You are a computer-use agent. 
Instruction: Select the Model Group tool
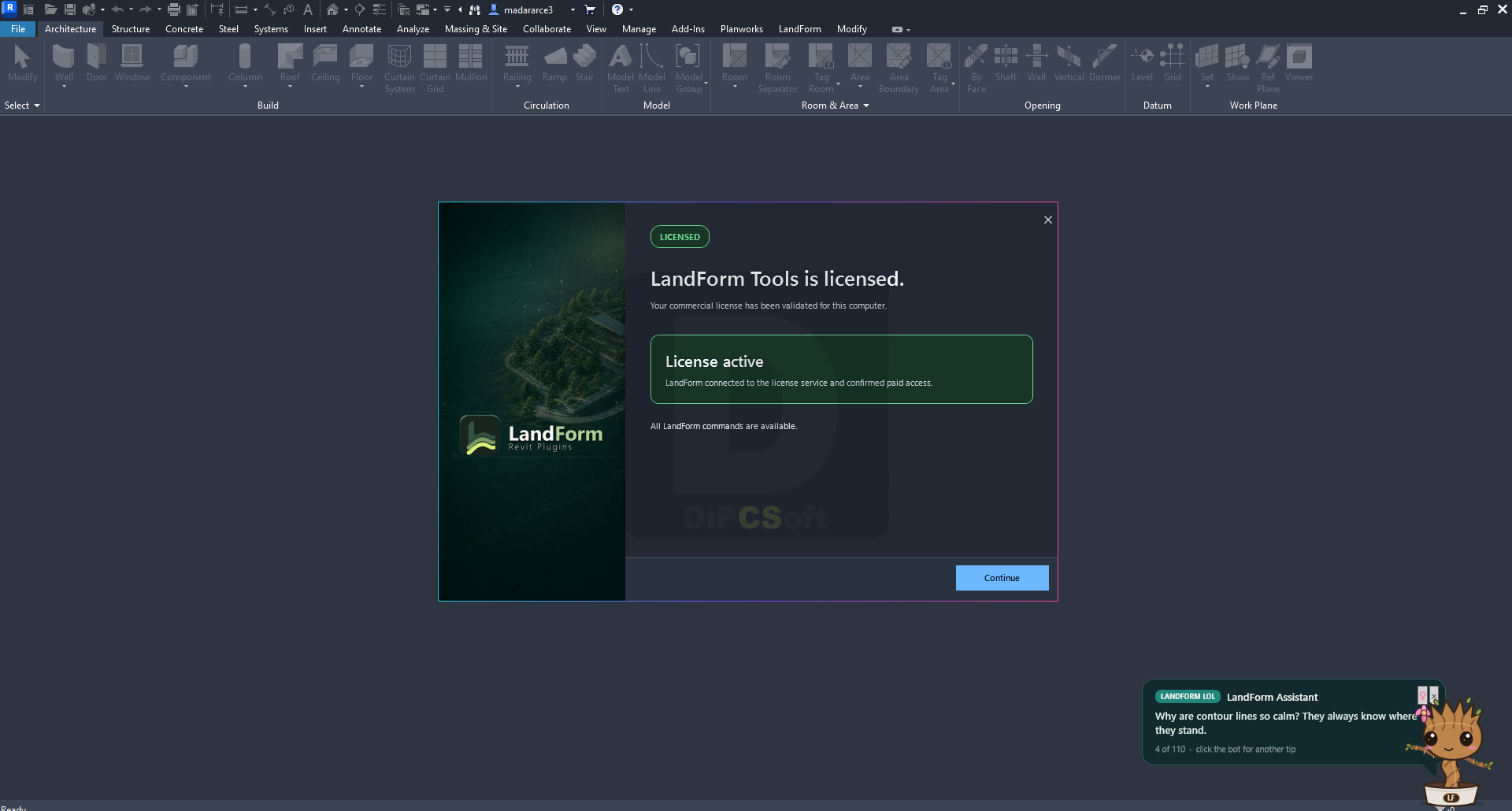click(689, 68)
